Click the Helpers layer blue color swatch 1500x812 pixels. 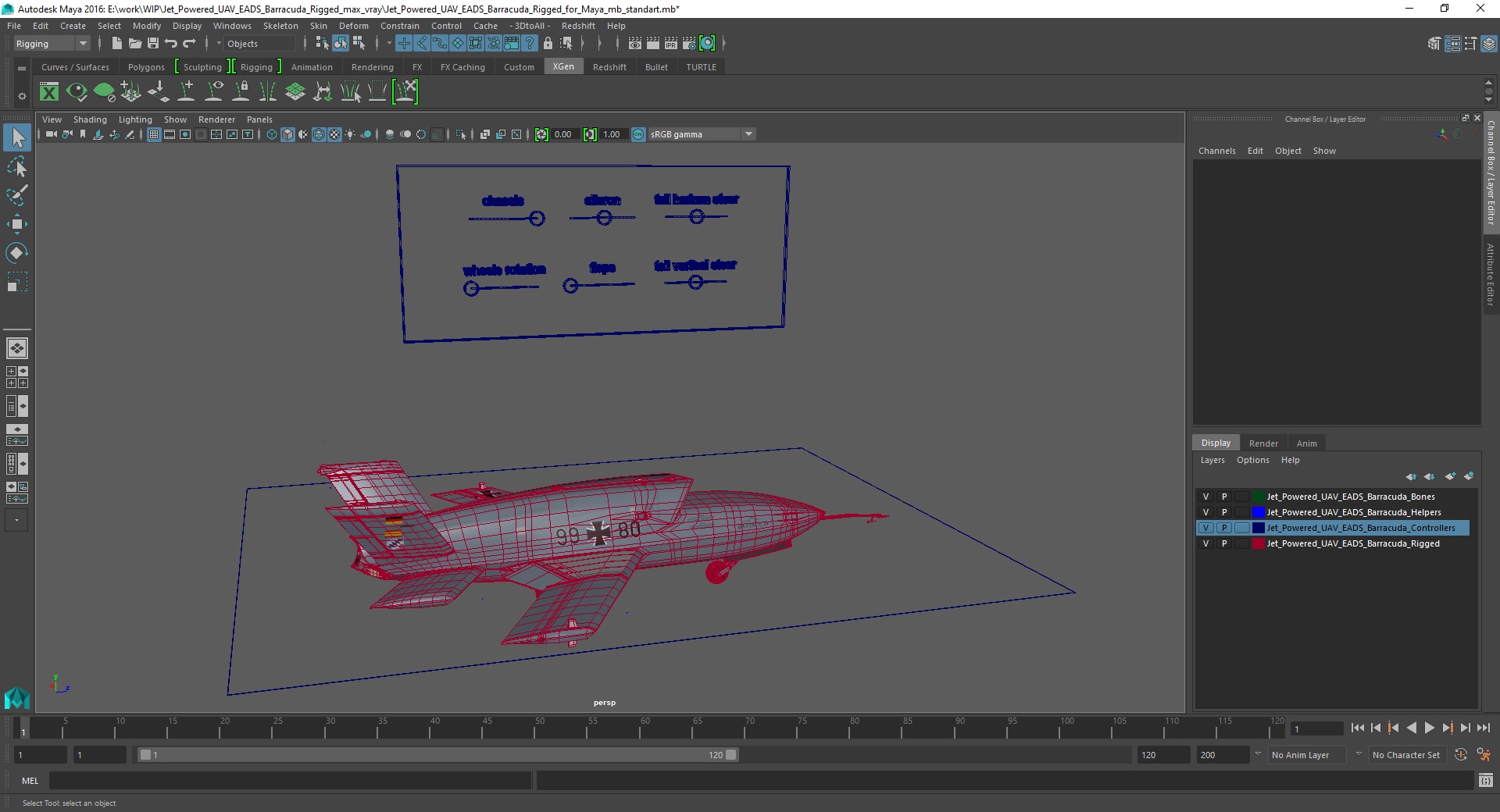[x=1259, y=512]
